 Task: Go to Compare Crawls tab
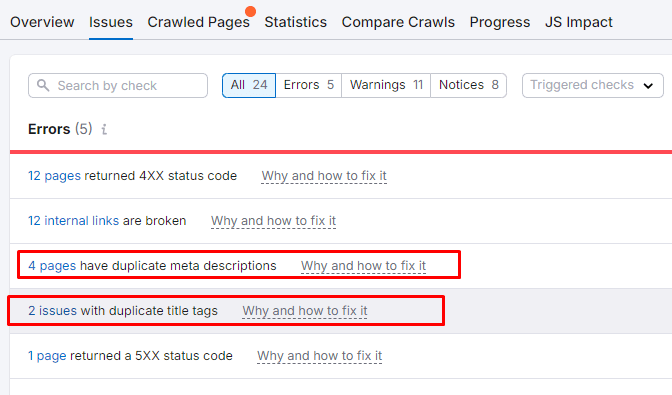pyautogui.click(x=398, y=22)
